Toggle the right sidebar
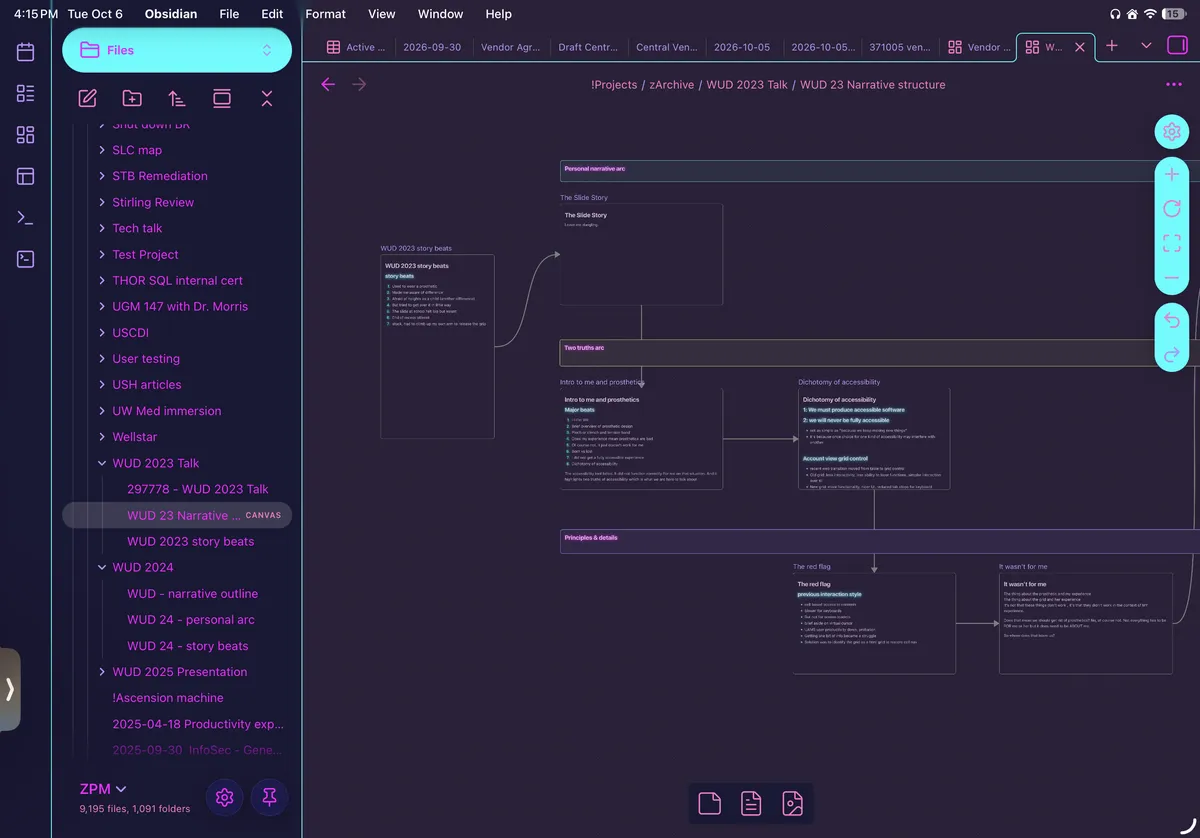This screenshot has height=838, width=1200. pos(1177,46)
